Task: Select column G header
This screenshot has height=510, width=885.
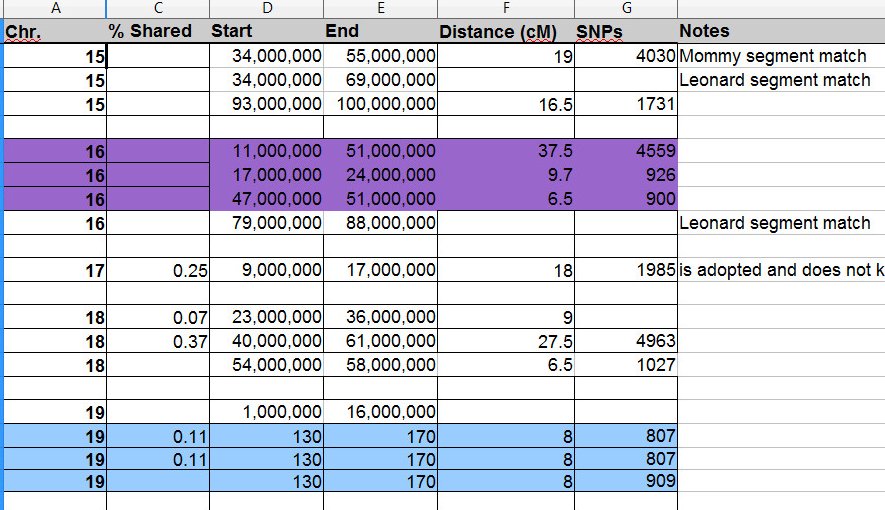Action: [626, 8]
